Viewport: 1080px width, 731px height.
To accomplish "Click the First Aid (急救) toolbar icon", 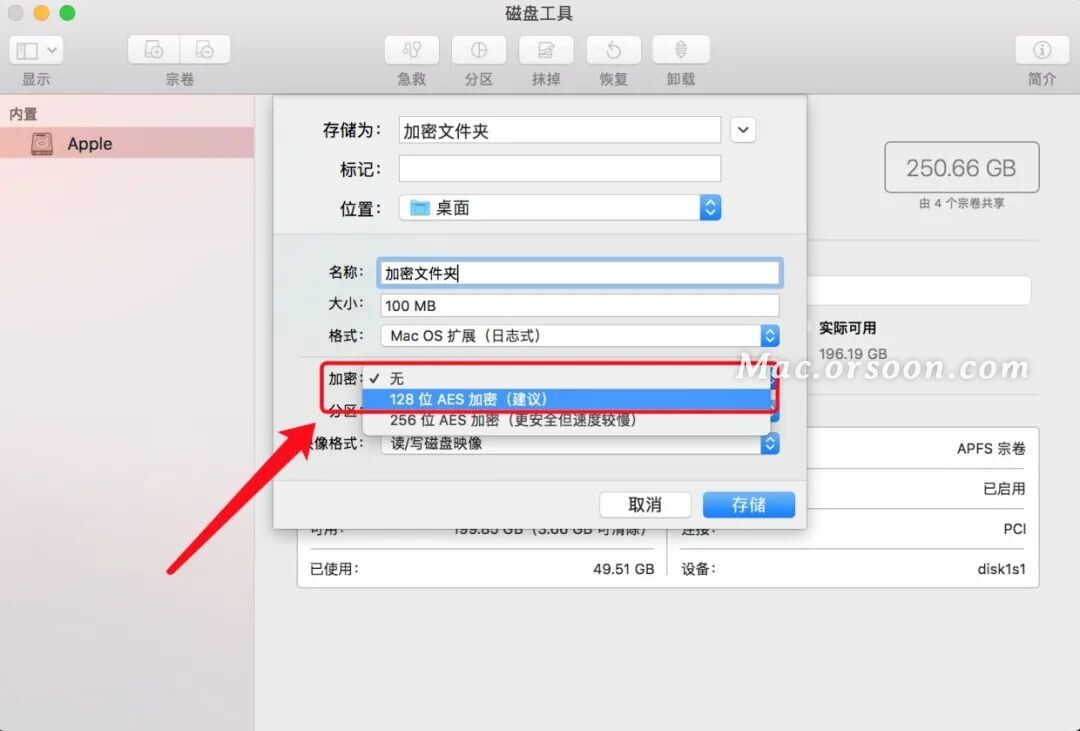I will pyautogui.click(x=411, y=50).
